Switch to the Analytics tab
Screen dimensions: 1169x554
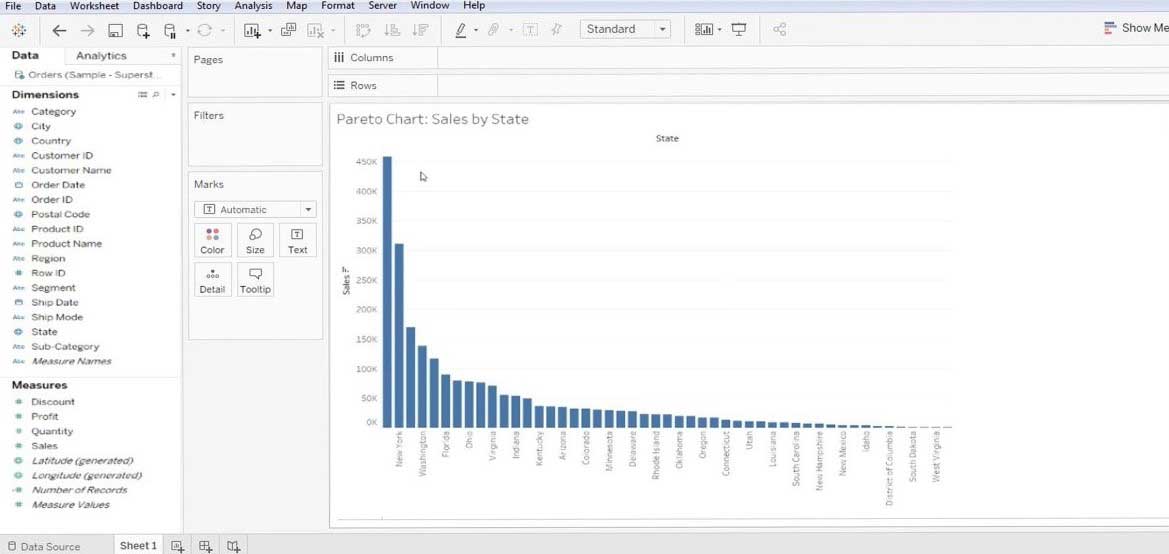point(101,56)
